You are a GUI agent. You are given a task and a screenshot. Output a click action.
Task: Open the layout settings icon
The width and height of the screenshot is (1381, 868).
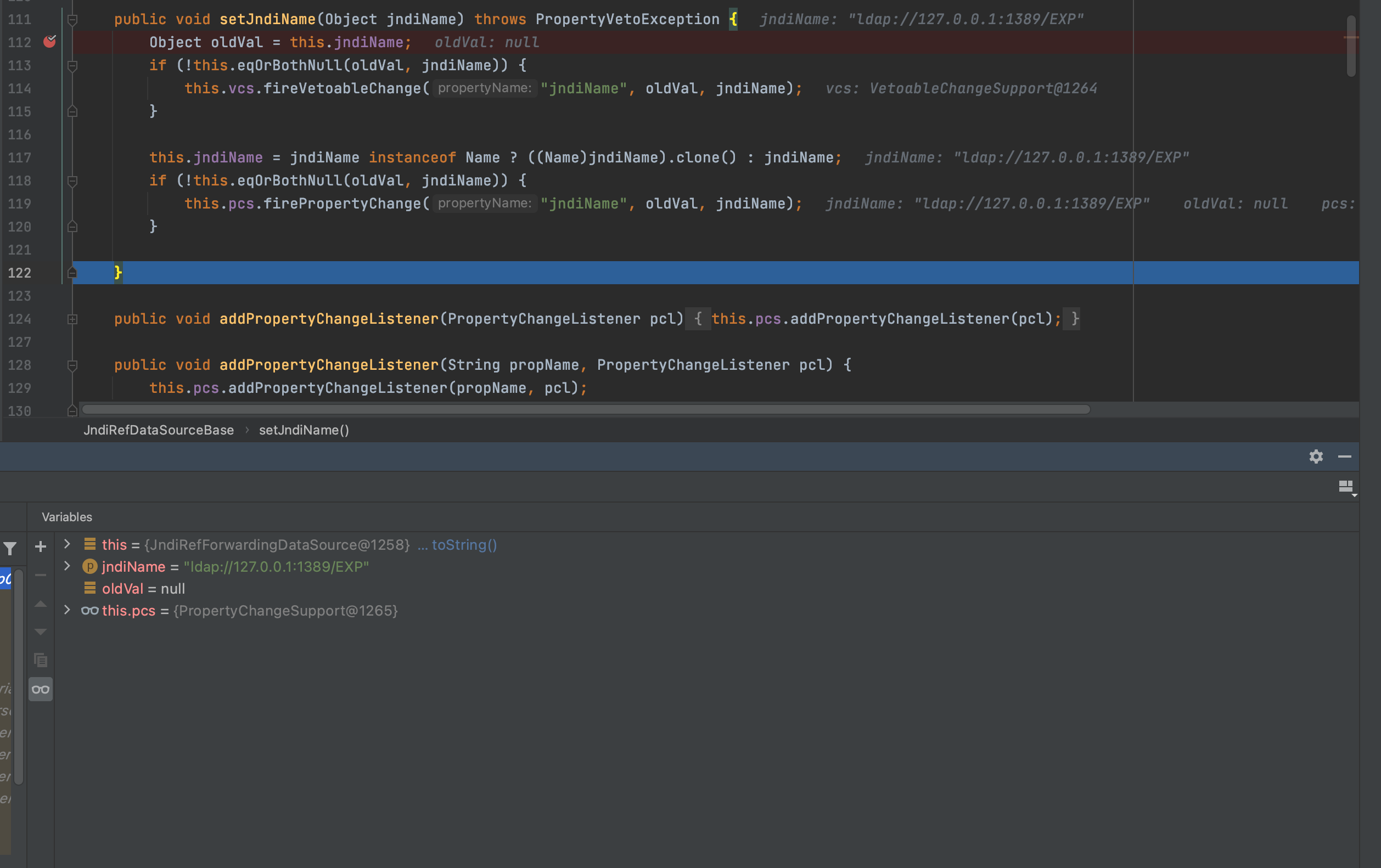click(x=1346, y=487)
